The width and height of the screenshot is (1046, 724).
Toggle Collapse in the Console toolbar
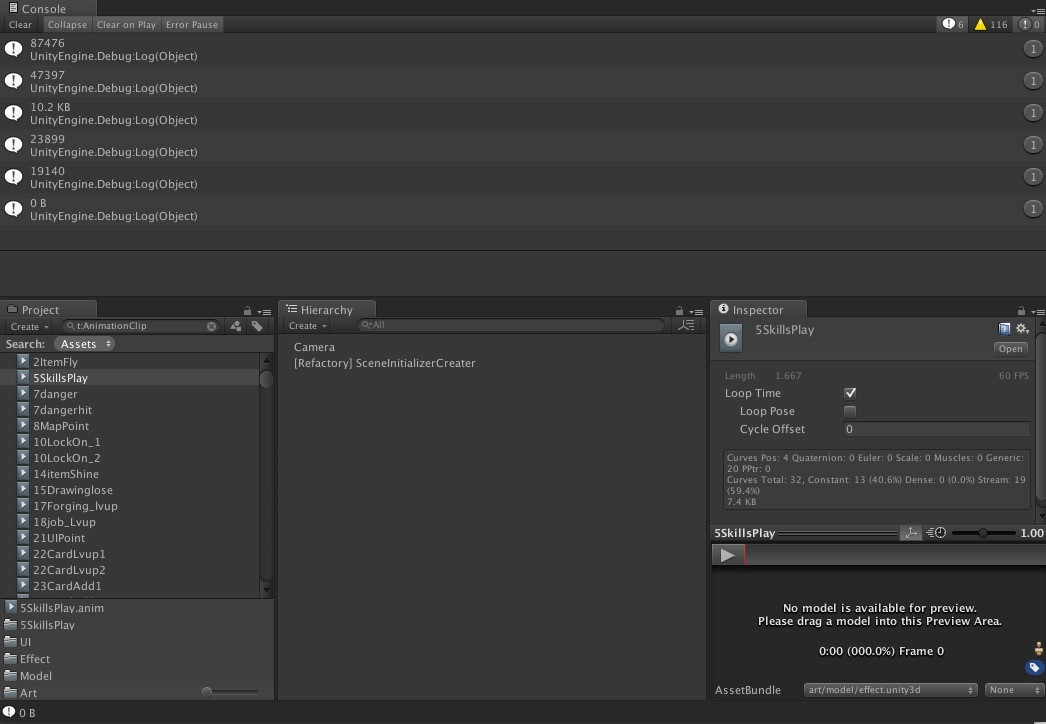(67, 24)
